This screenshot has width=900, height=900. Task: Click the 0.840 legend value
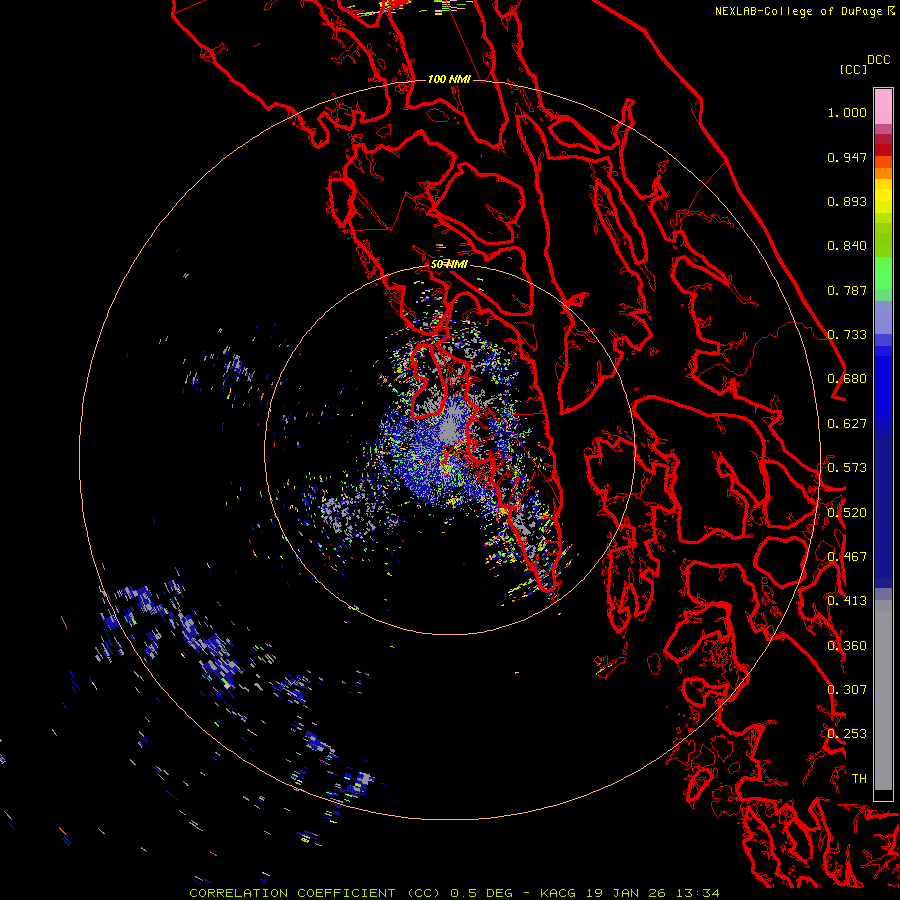coord(847,246)
